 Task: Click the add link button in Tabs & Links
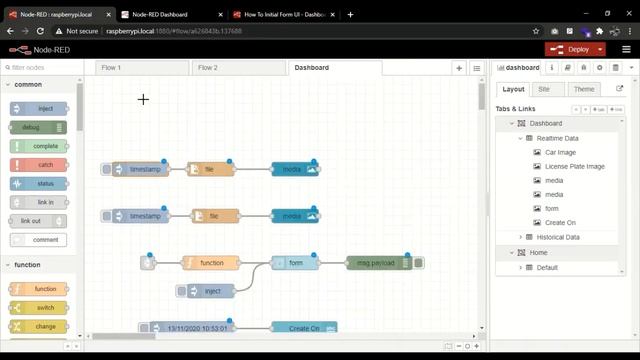click(616, 109)
